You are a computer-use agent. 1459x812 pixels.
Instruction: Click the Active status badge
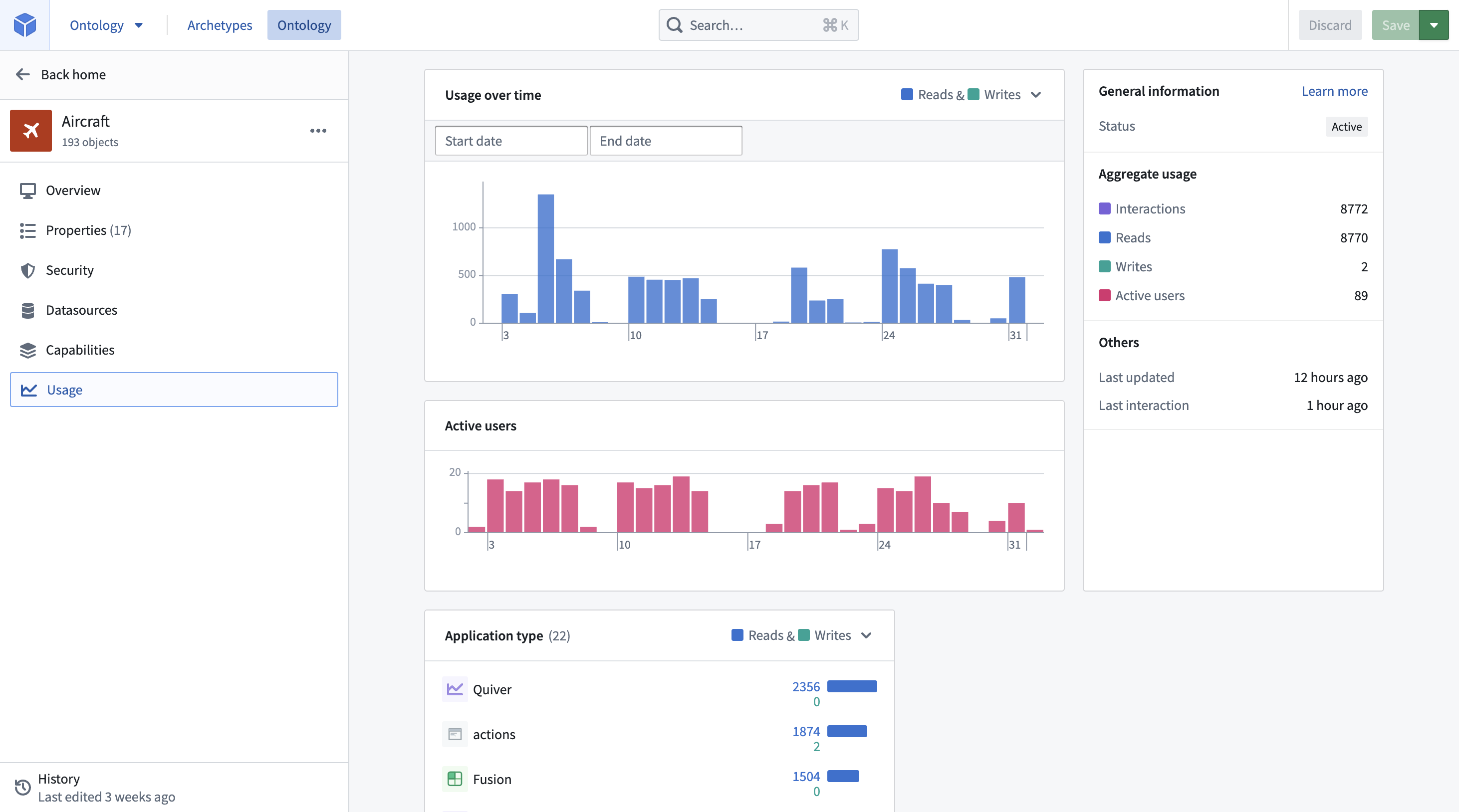pyautogui.click(x=1346, y=126)
